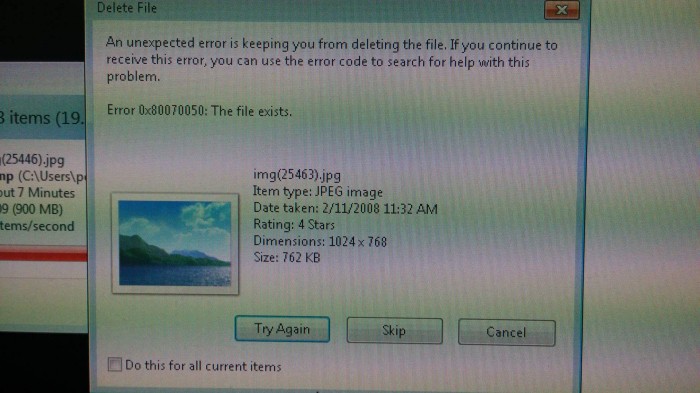Skip deleting this file

tap(395, 331)
